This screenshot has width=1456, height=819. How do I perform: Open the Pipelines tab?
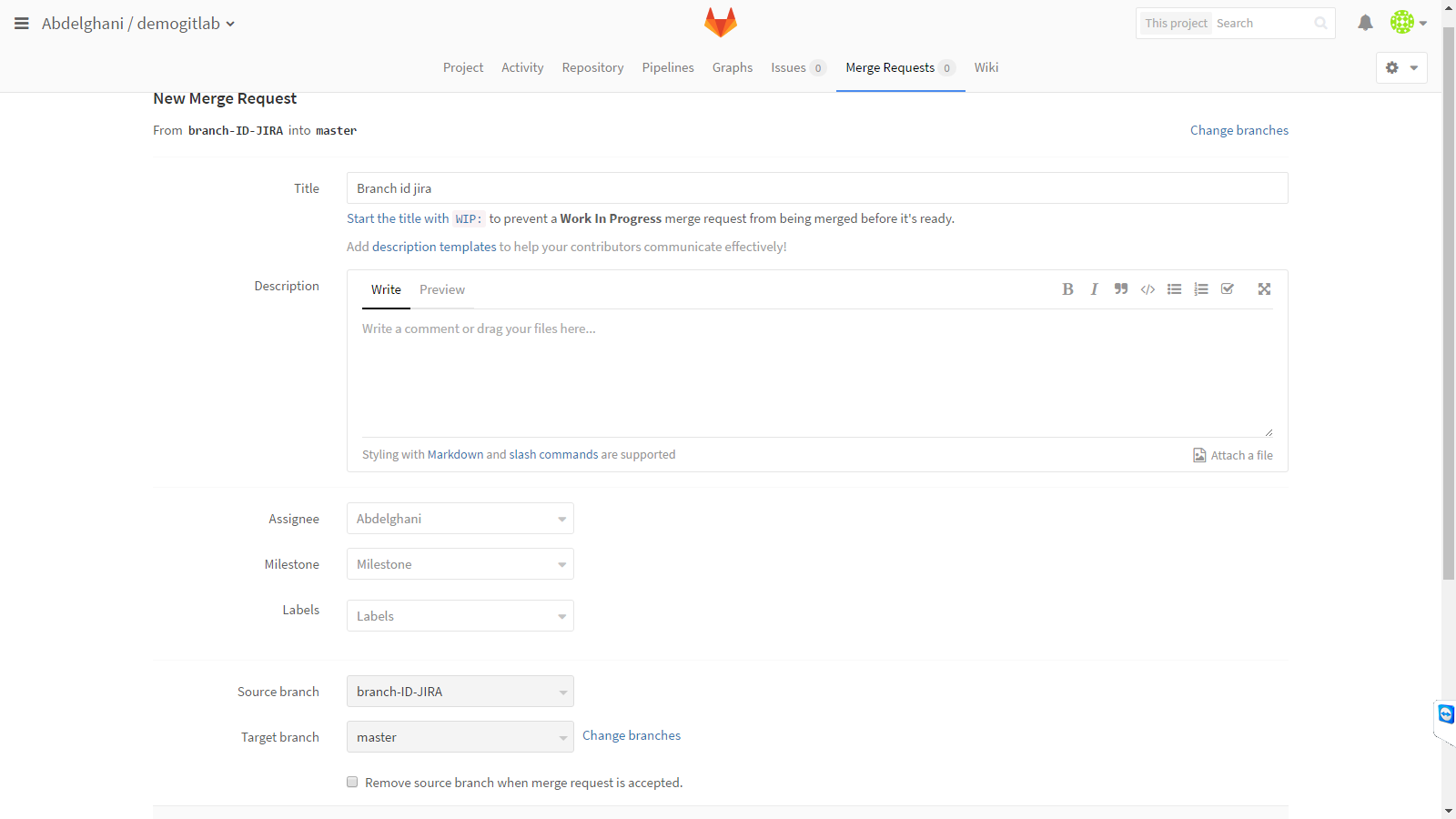tap(668, 67)
